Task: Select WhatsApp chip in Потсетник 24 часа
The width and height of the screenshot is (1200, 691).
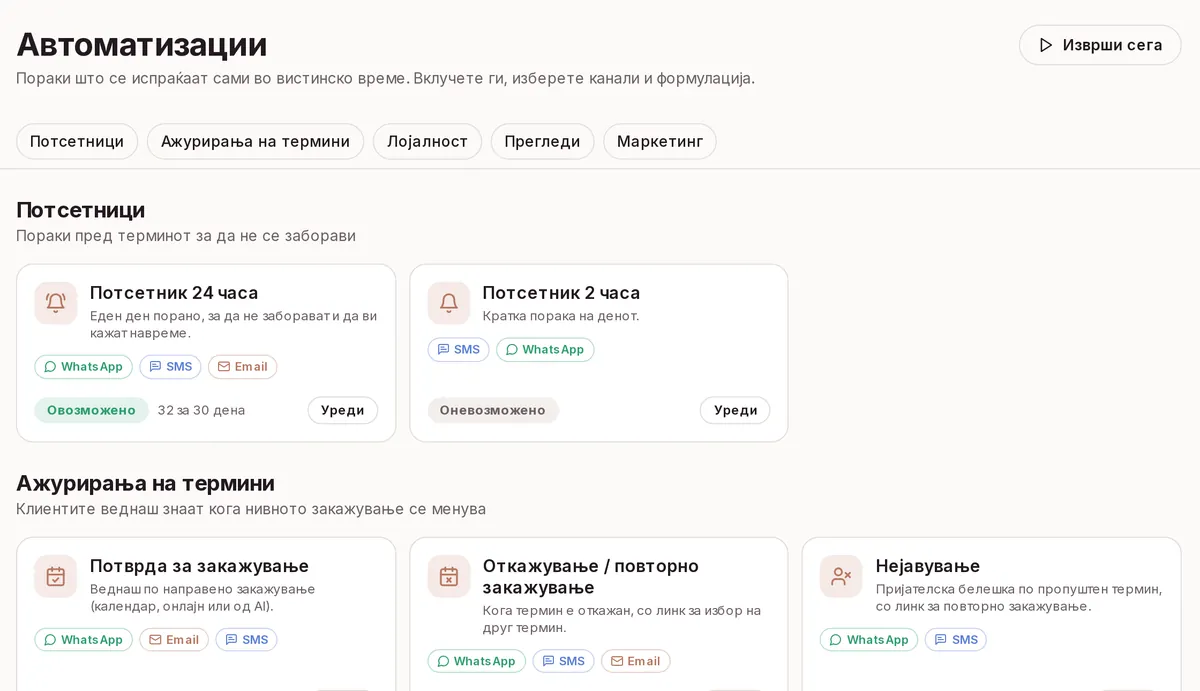Action: point(84,367)
